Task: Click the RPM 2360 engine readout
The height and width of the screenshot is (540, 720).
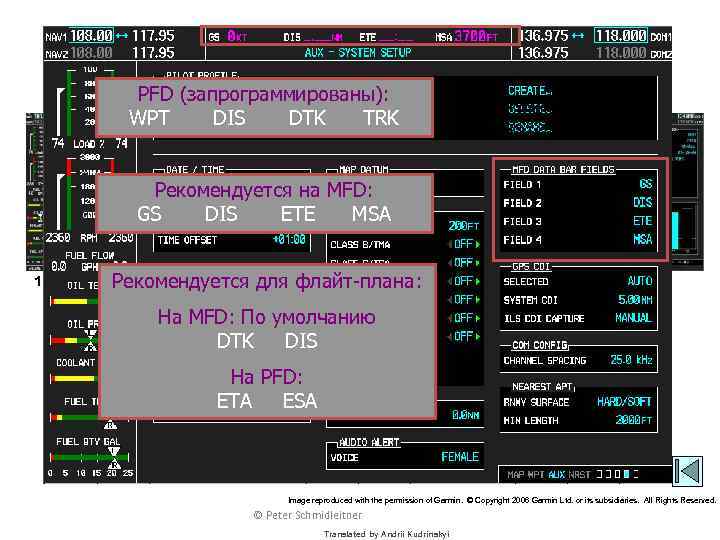Action: point(89,238)
